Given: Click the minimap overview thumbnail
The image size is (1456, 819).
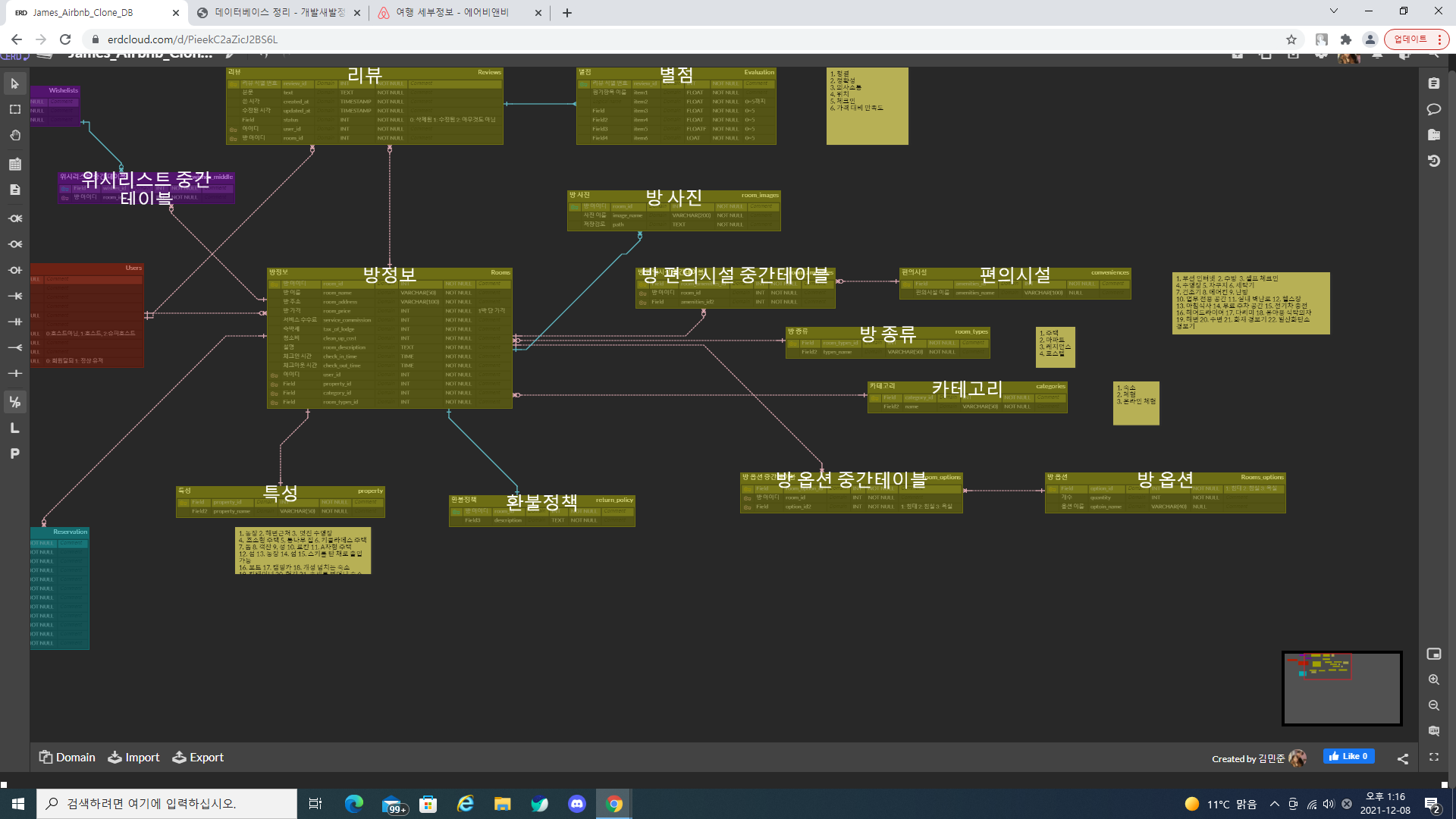Looking at the screenshot, I should [1341, 689].
